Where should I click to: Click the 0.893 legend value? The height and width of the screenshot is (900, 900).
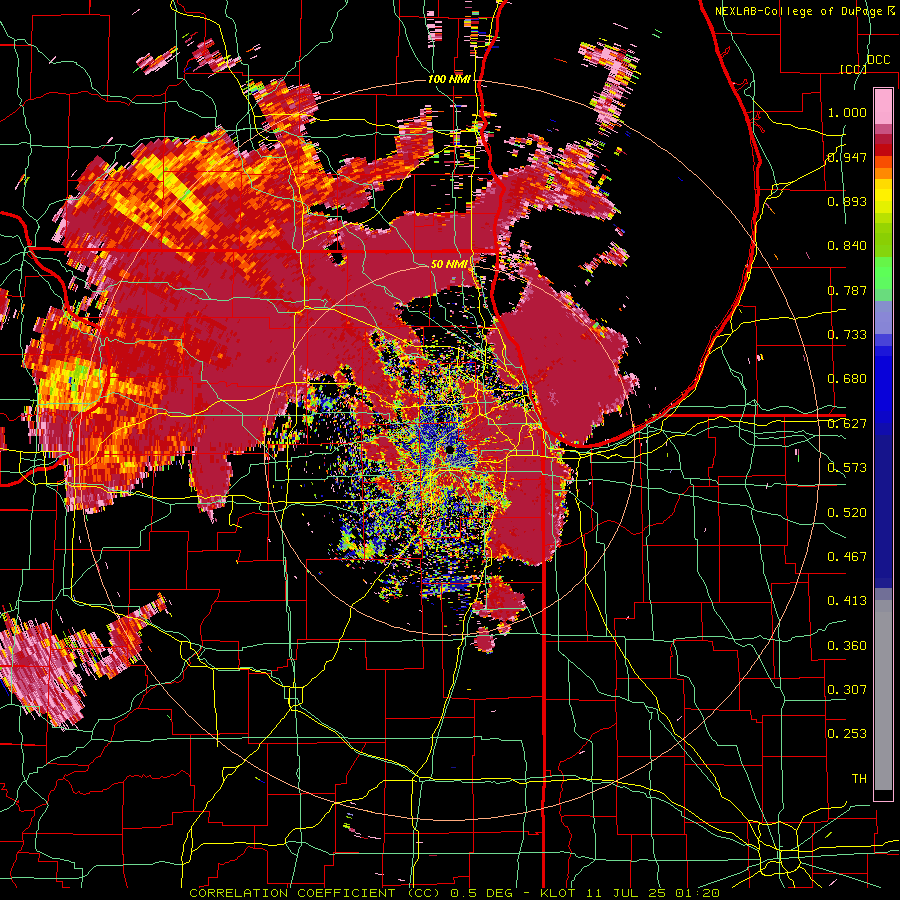pos(847,201)
